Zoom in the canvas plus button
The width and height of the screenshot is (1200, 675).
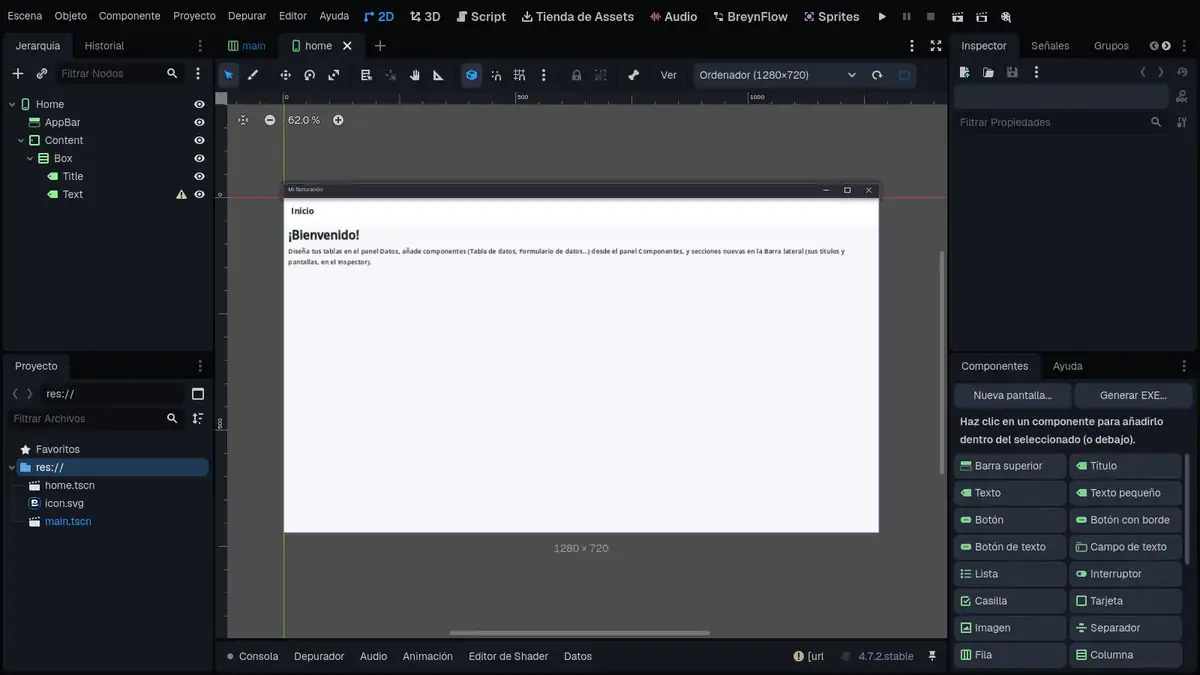[x=338, y=120]
